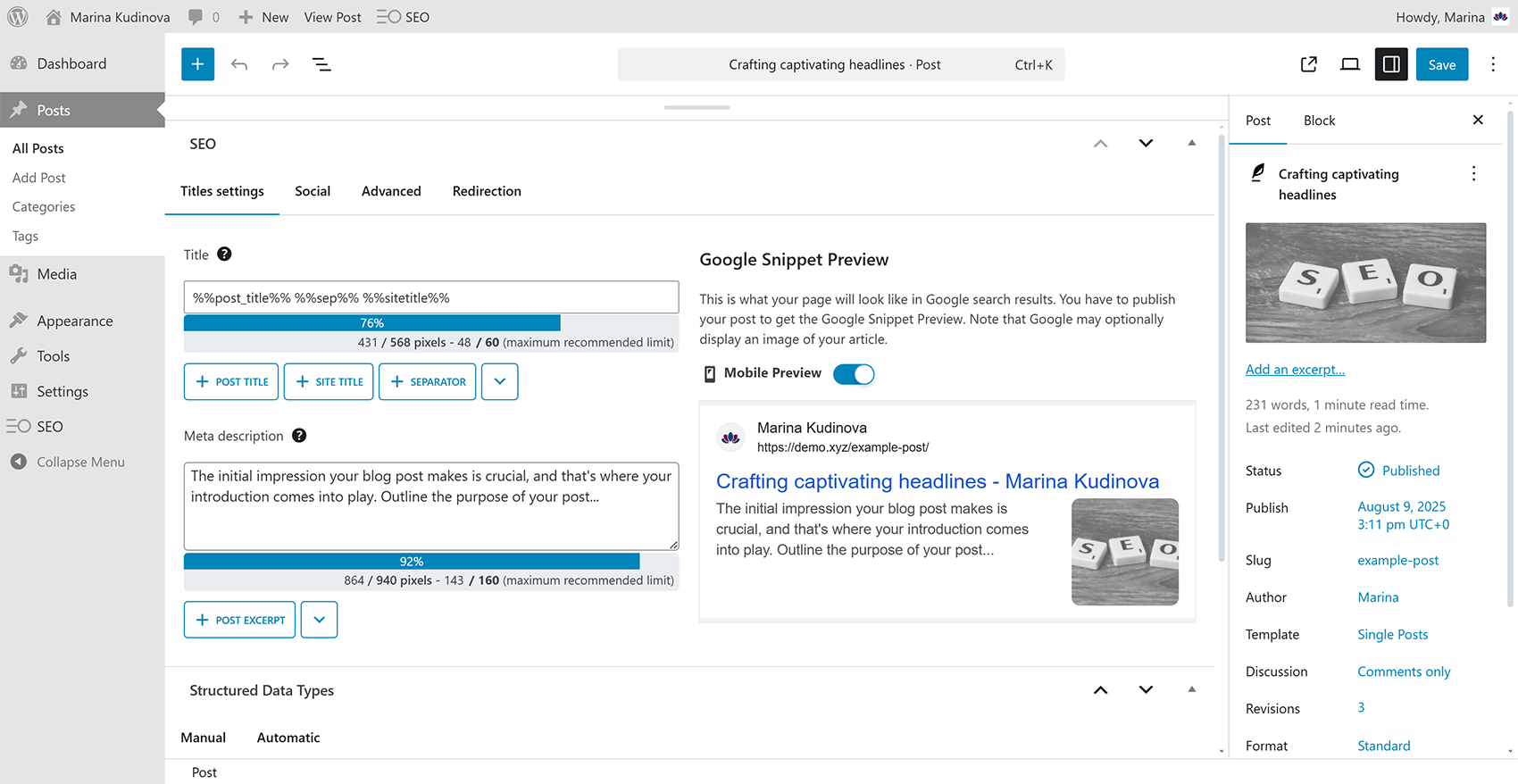Redo the last undone change
The width and height of the screenshot is (1518, 784).
coord(280,64)
